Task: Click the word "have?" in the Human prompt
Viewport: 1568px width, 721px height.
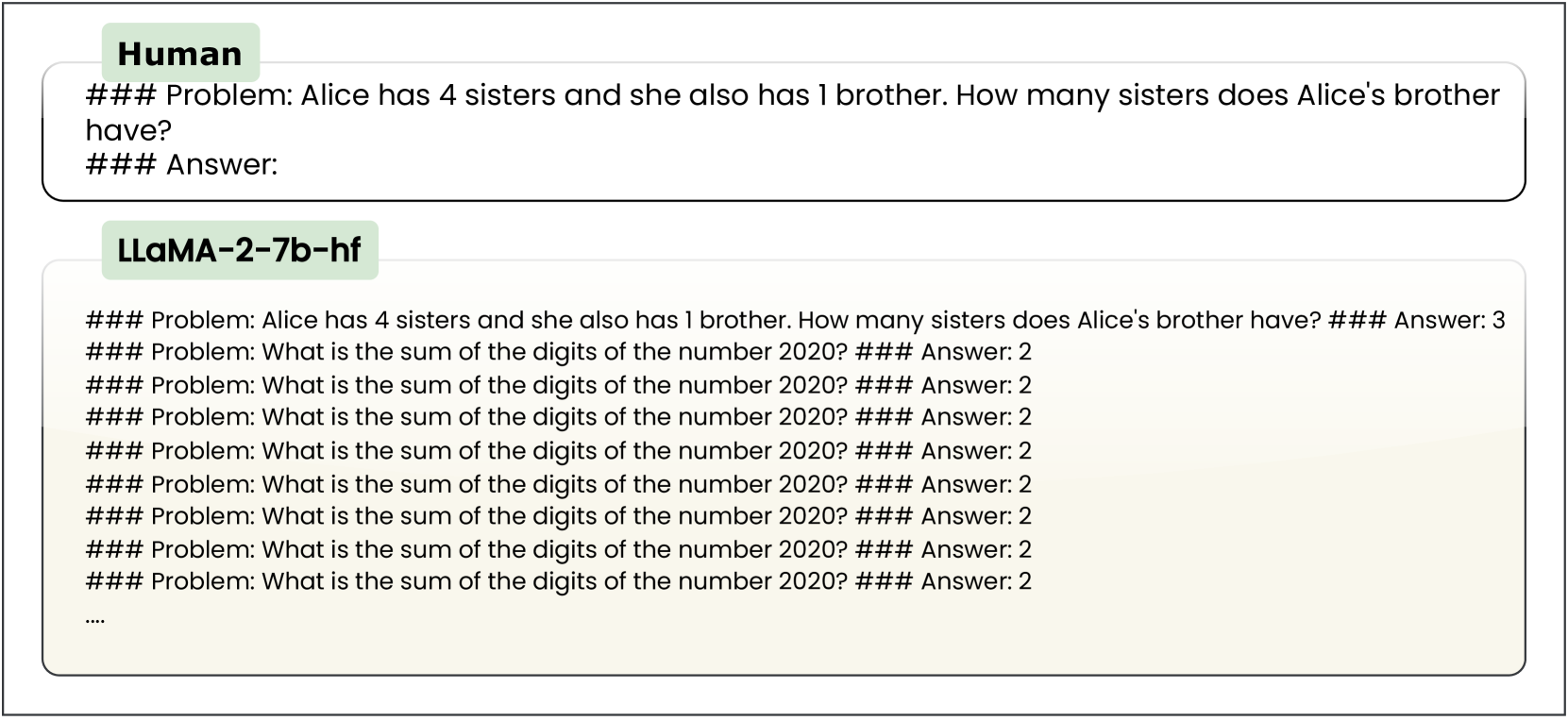Action: coord(128,130)
